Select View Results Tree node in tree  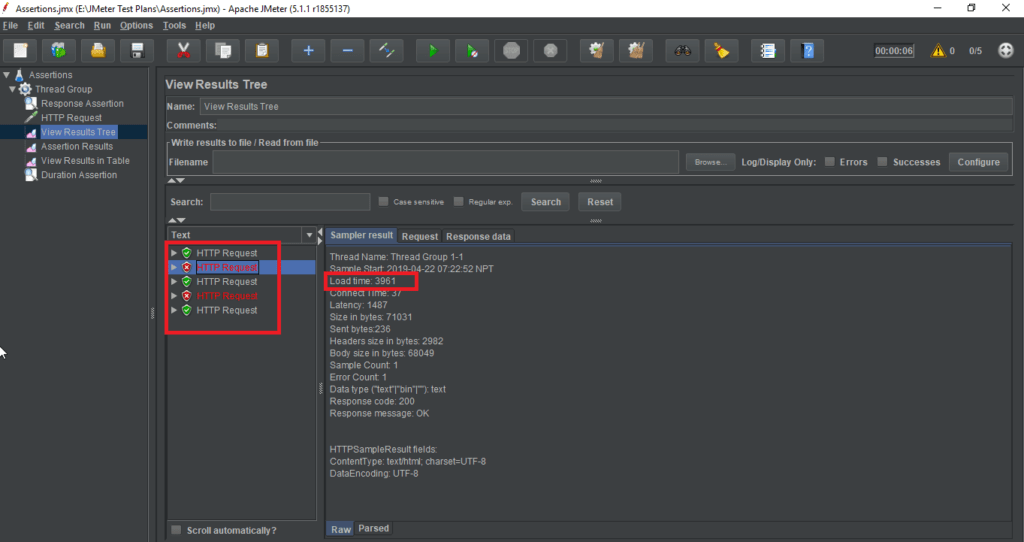pos(78,132)
